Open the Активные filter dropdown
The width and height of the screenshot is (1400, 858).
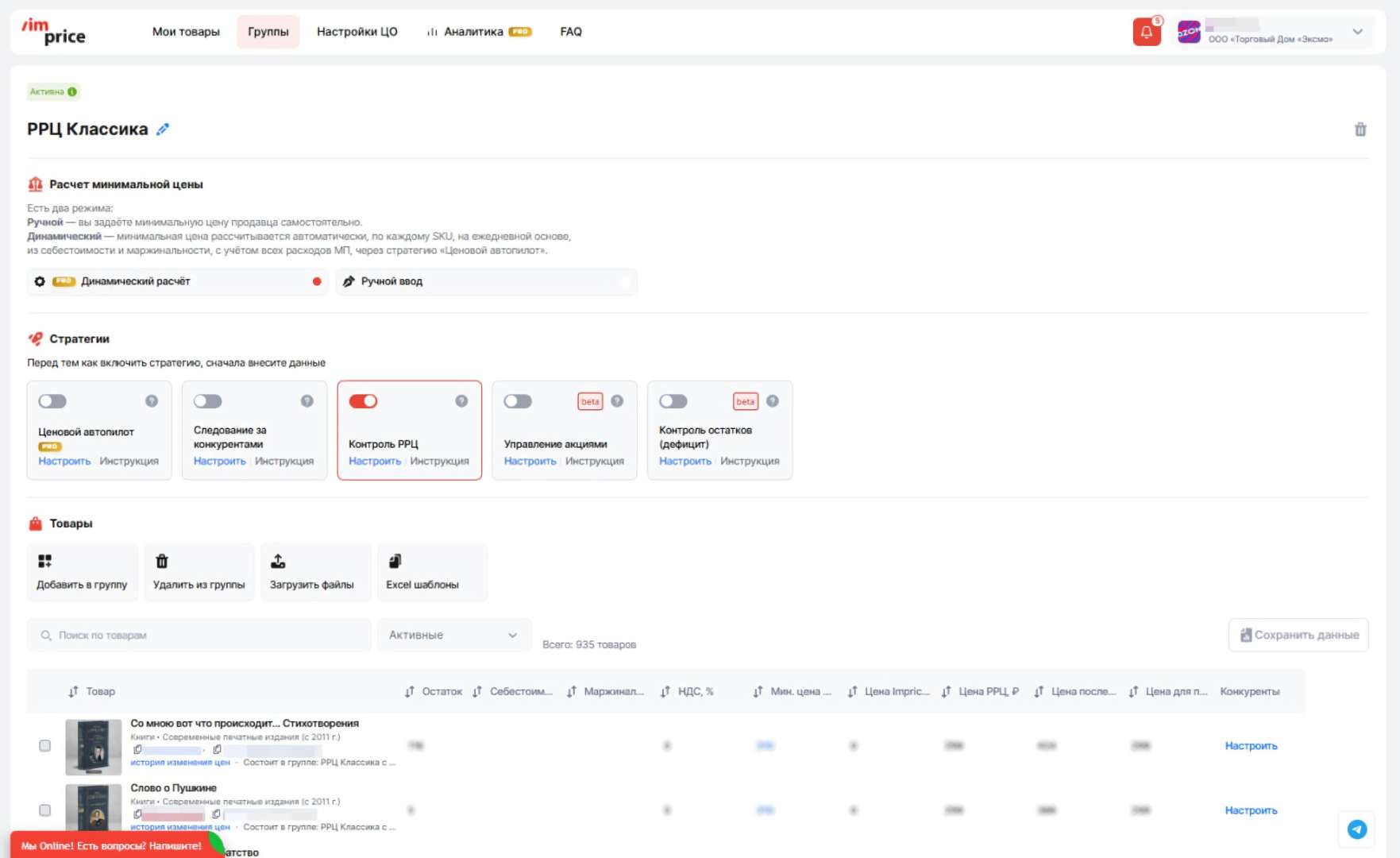[x=454, y=636]
